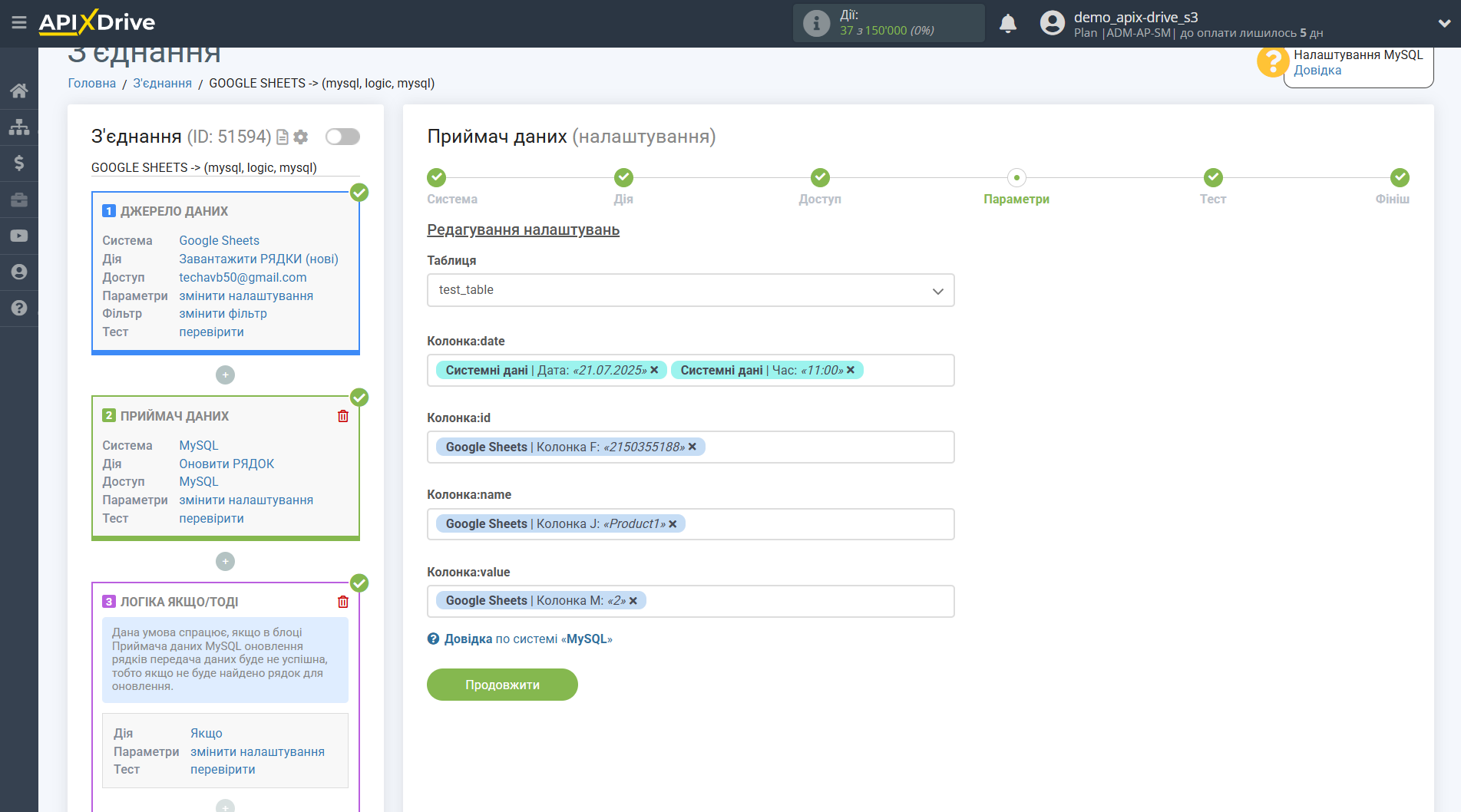Open the Довідка link in help box

coord(1317,71)
